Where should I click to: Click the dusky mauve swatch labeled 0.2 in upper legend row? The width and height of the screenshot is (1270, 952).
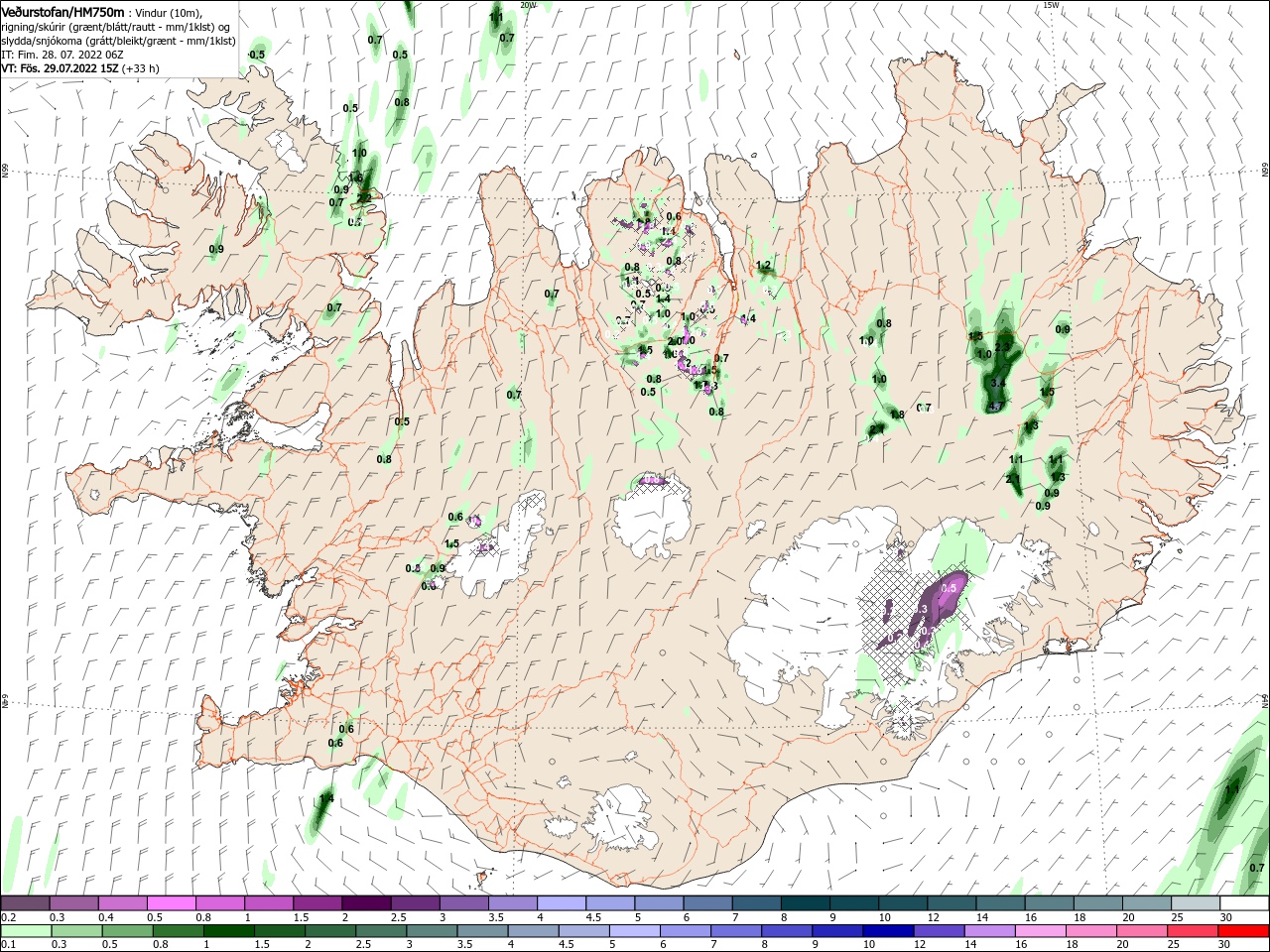click(26, 903)
